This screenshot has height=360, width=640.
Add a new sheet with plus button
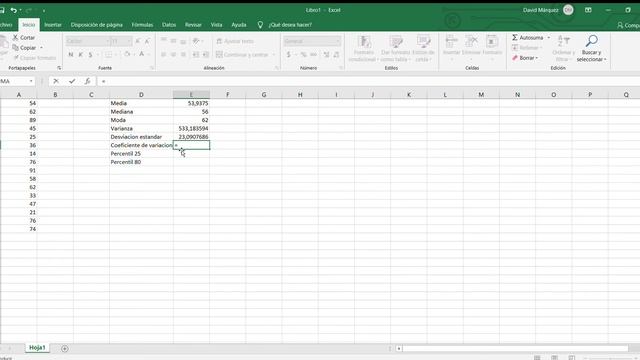click(64, 349)
